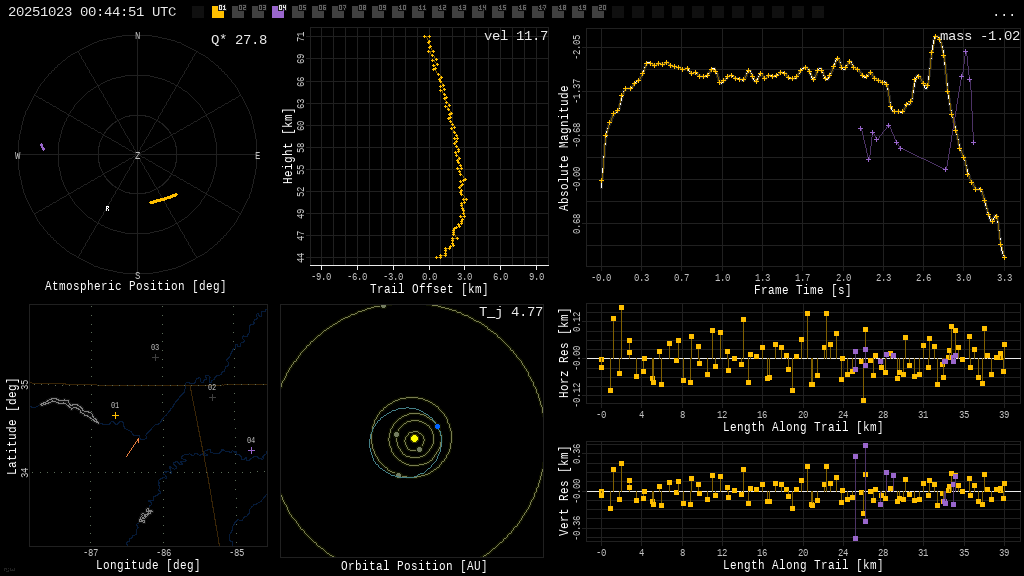Click the blue Earth dot in orbit plot

coord(437,426)
